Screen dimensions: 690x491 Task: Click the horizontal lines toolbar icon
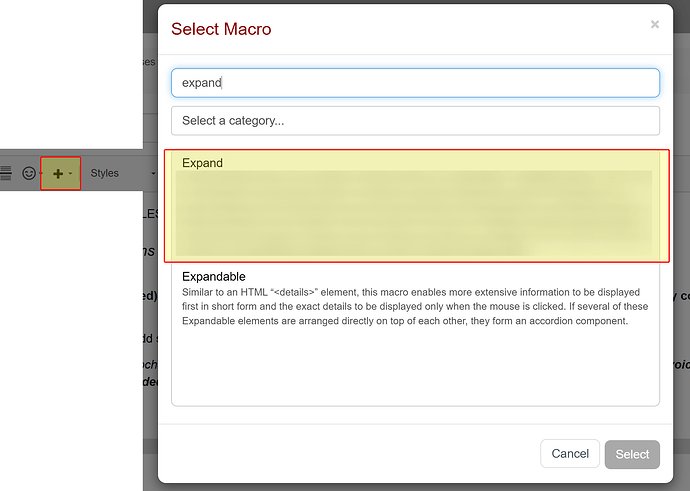6,174
